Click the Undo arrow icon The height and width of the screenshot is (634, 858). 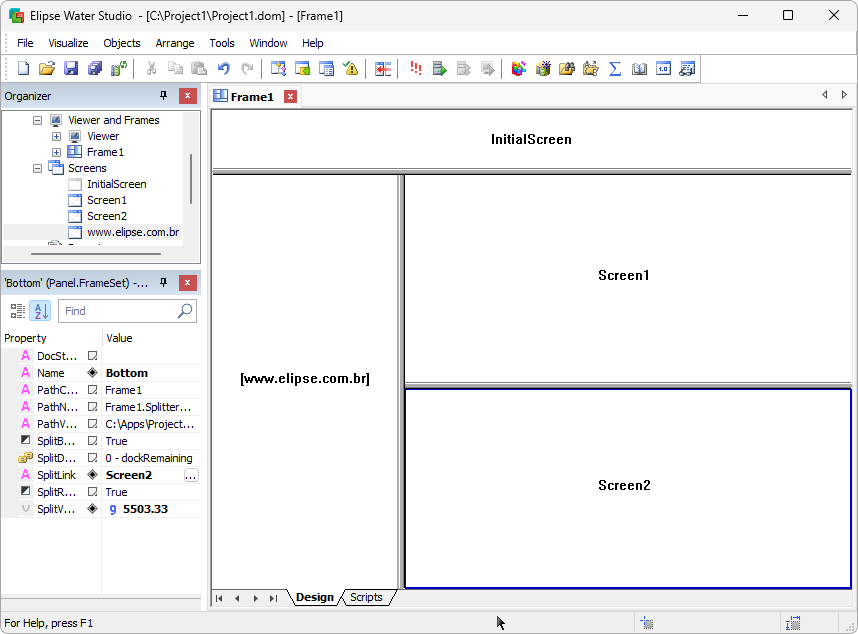click(223, 69)
